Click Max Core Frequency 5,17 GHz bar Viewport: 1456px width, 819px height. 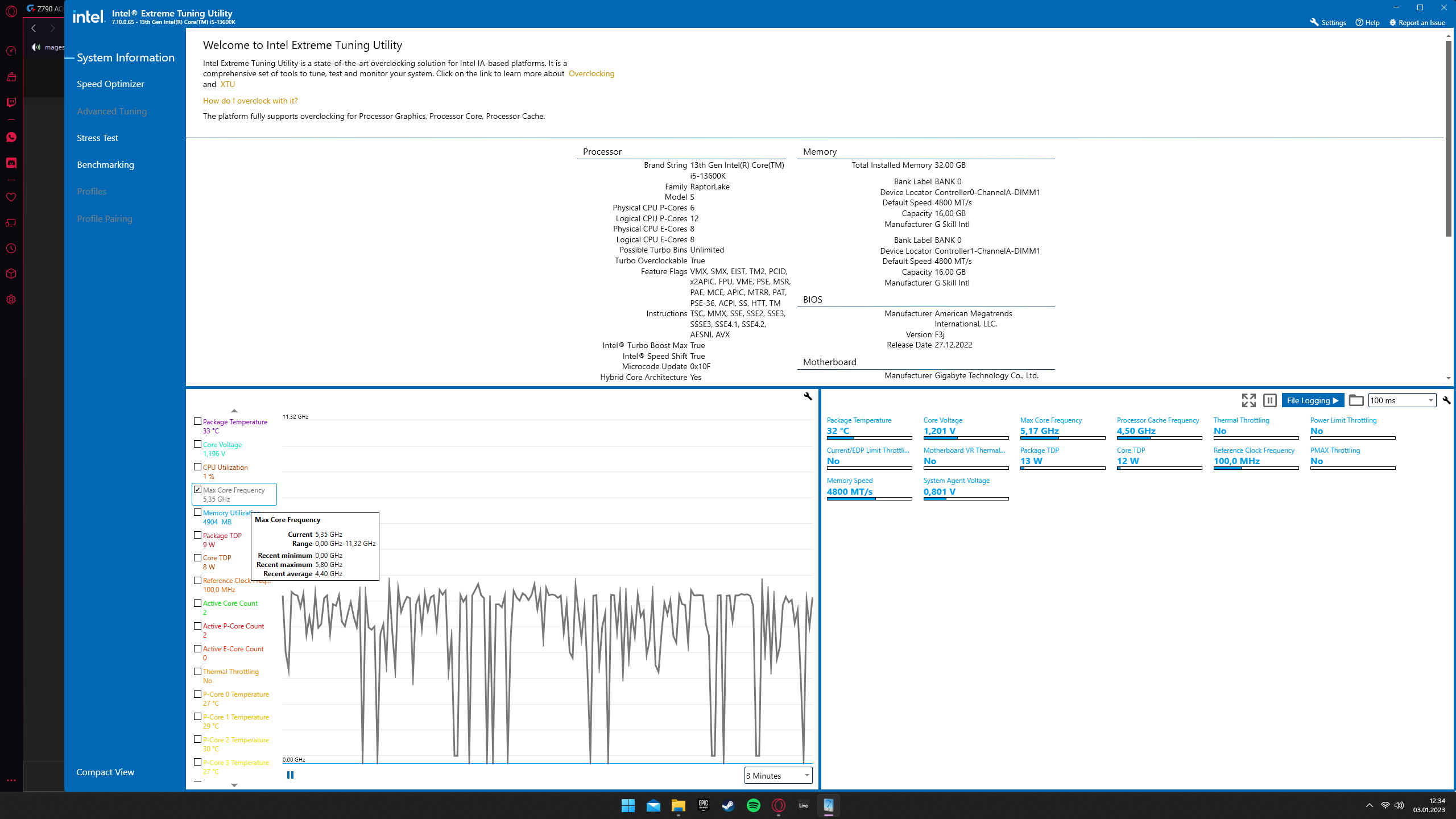[1062, 438]
